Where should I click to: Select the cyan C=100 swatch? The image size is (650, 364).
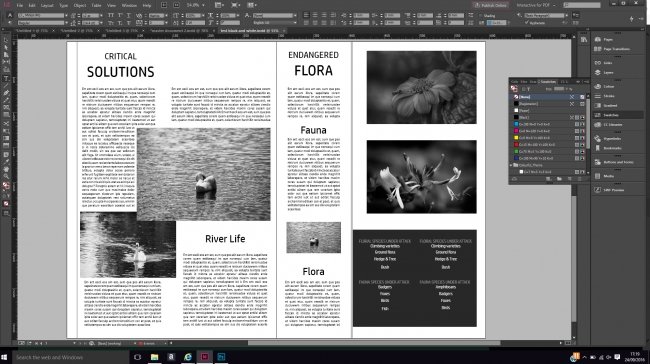(547, 124)
